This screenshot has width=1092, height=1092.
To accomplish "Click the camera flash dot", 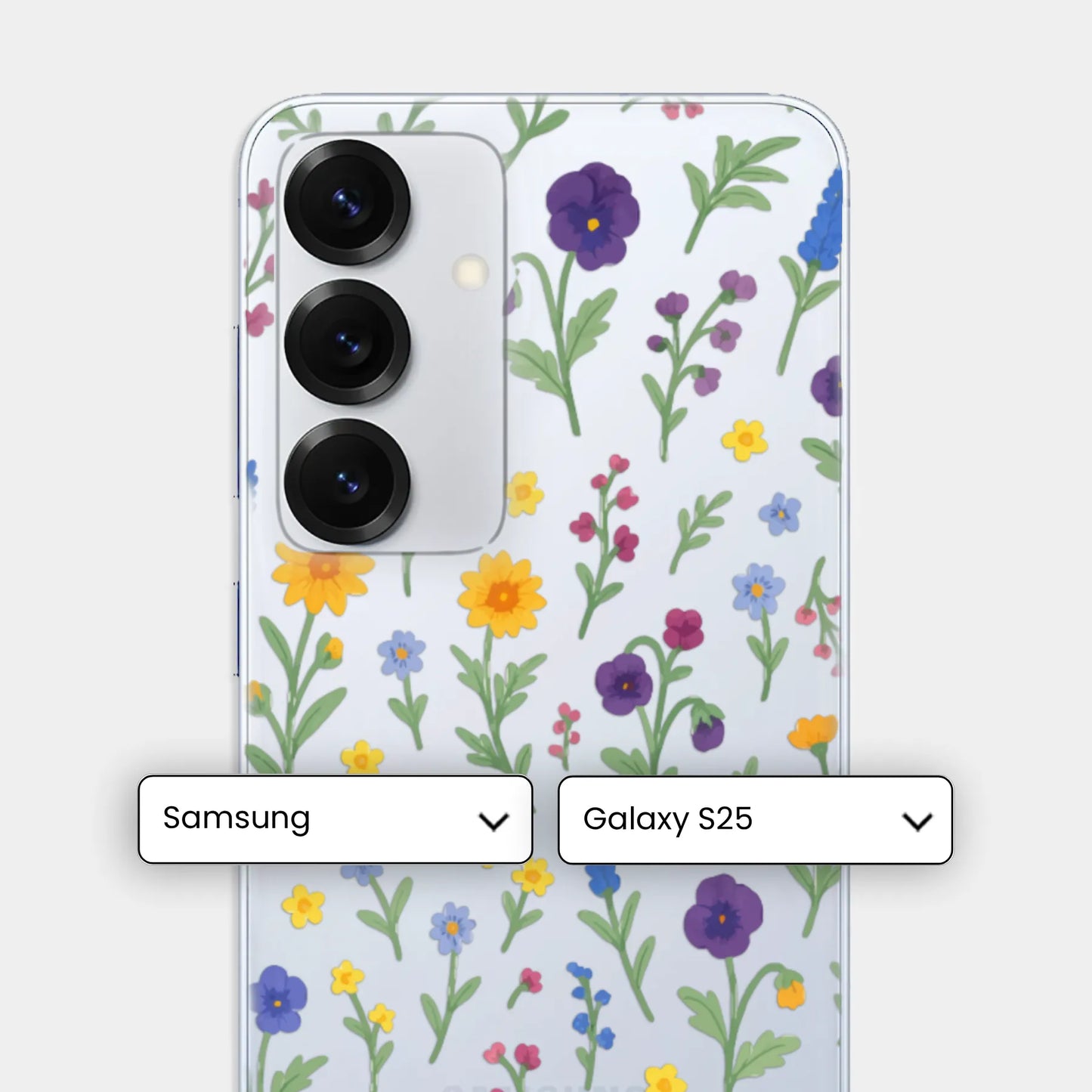I will pos(471,271).
